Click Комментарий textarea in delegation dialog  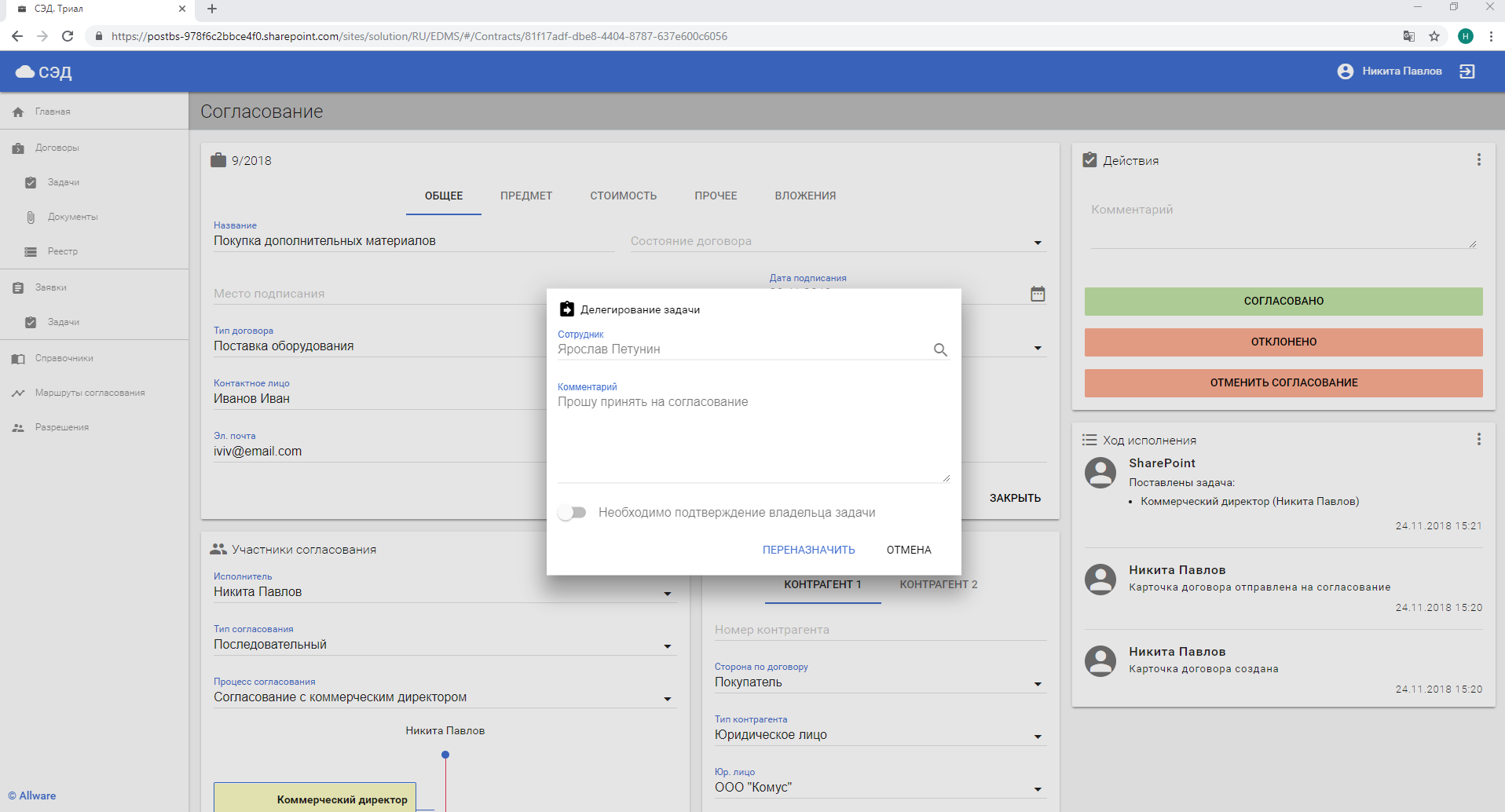(x=753, y=437)
